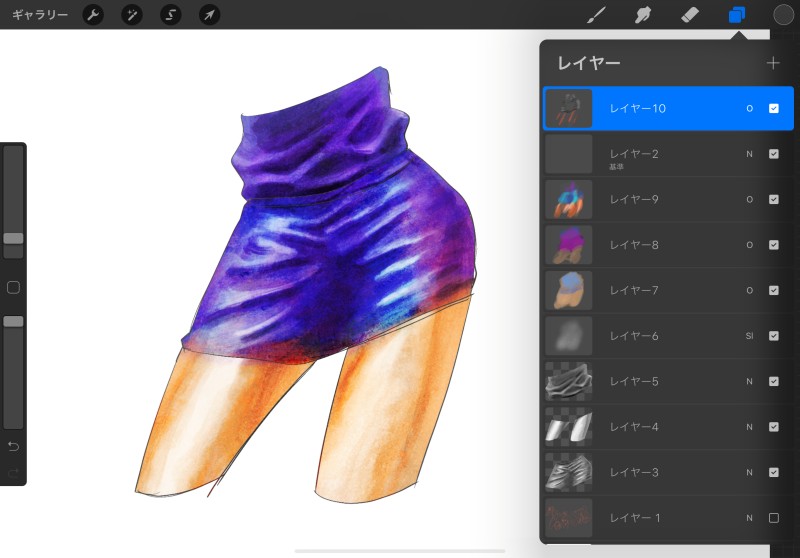This screenshot has width=800, height=558.
Task: Hide レイヤー7 using its checkbox
Action: click(x=773, y=290)
